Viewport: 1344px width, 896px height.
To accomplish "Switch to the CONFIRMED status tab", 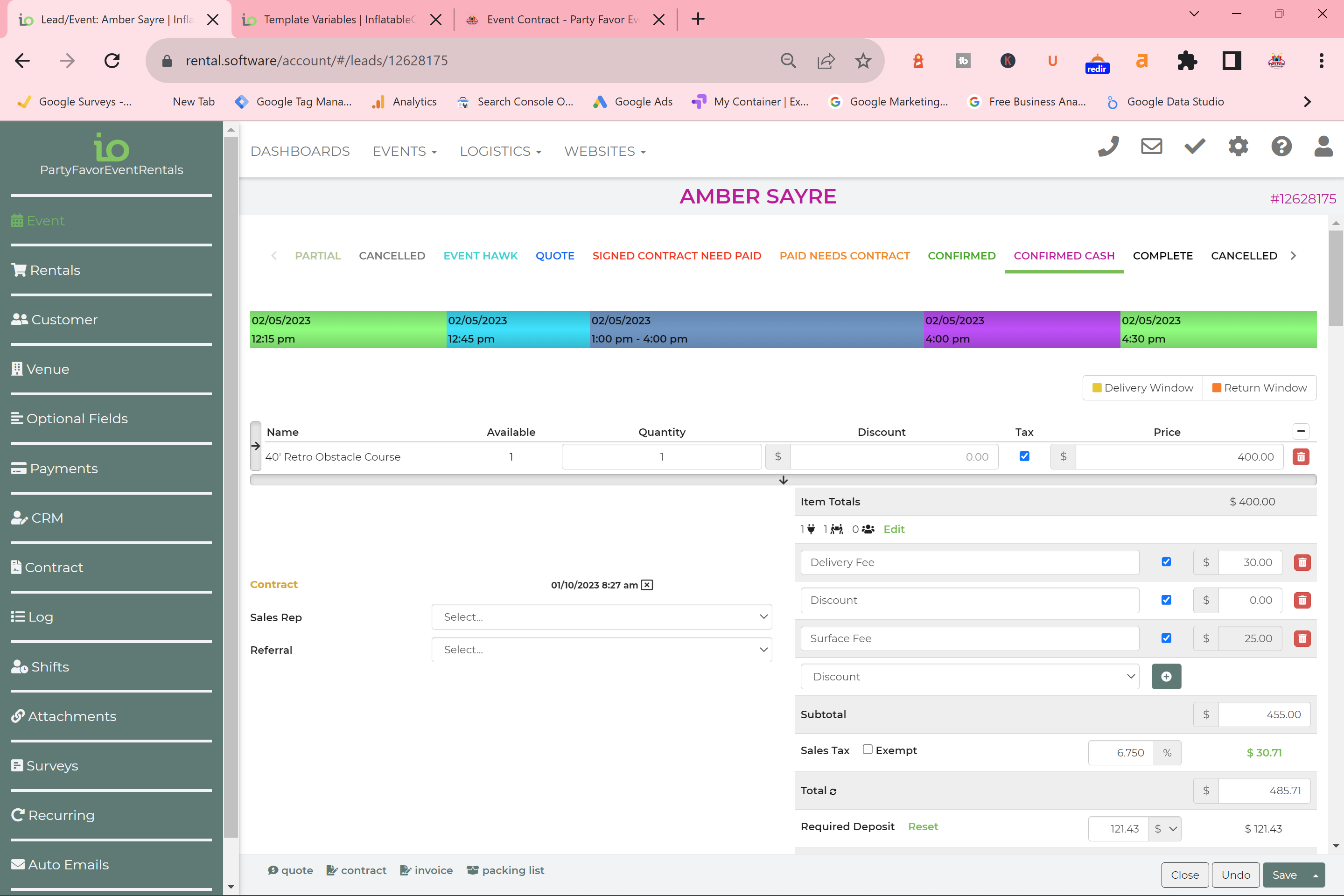I will point(961,255).
